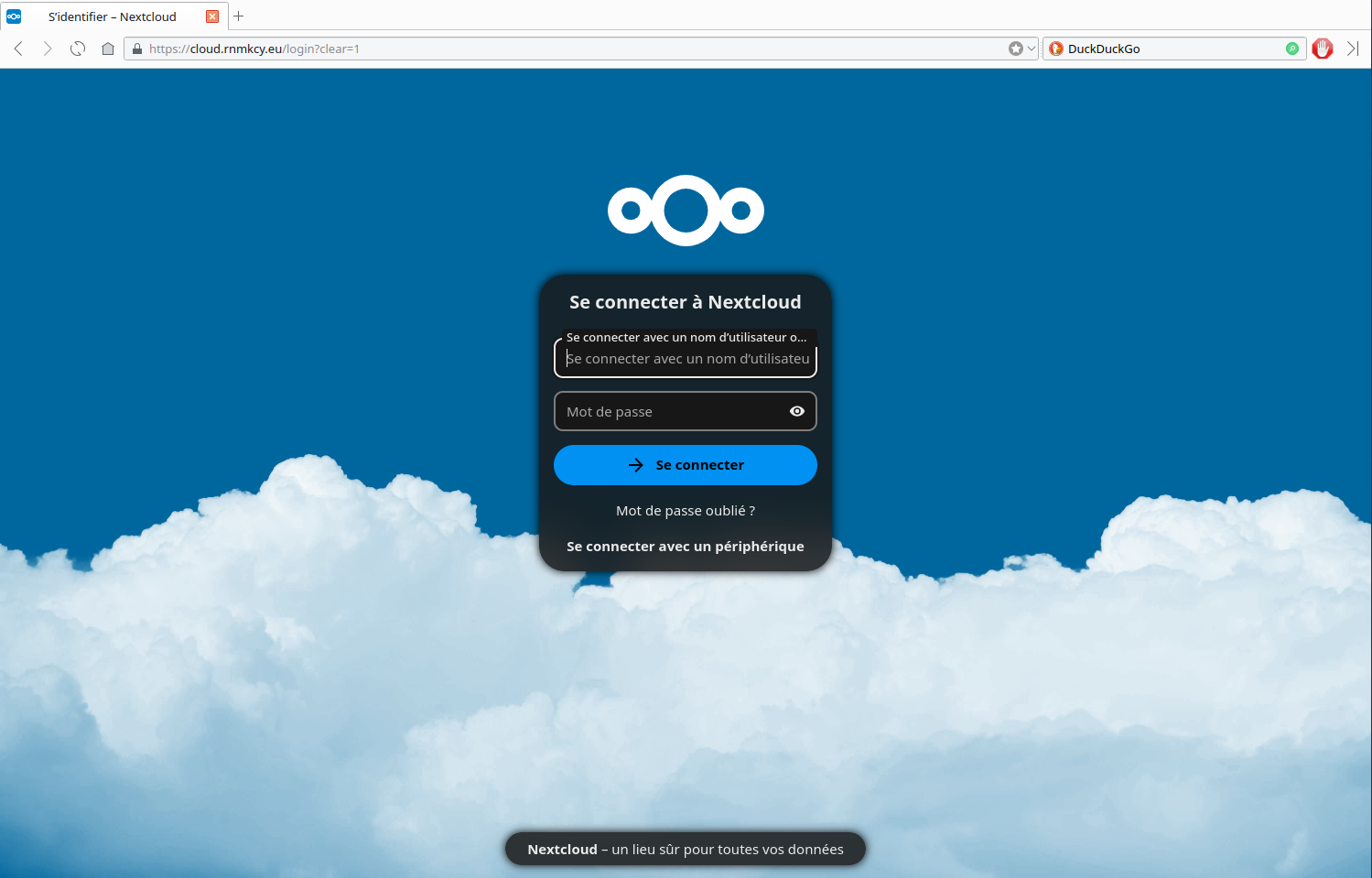Click the Nextcloud logo above the login form
This screenshot has width=1372, height=878.
(x=686, y=211)
